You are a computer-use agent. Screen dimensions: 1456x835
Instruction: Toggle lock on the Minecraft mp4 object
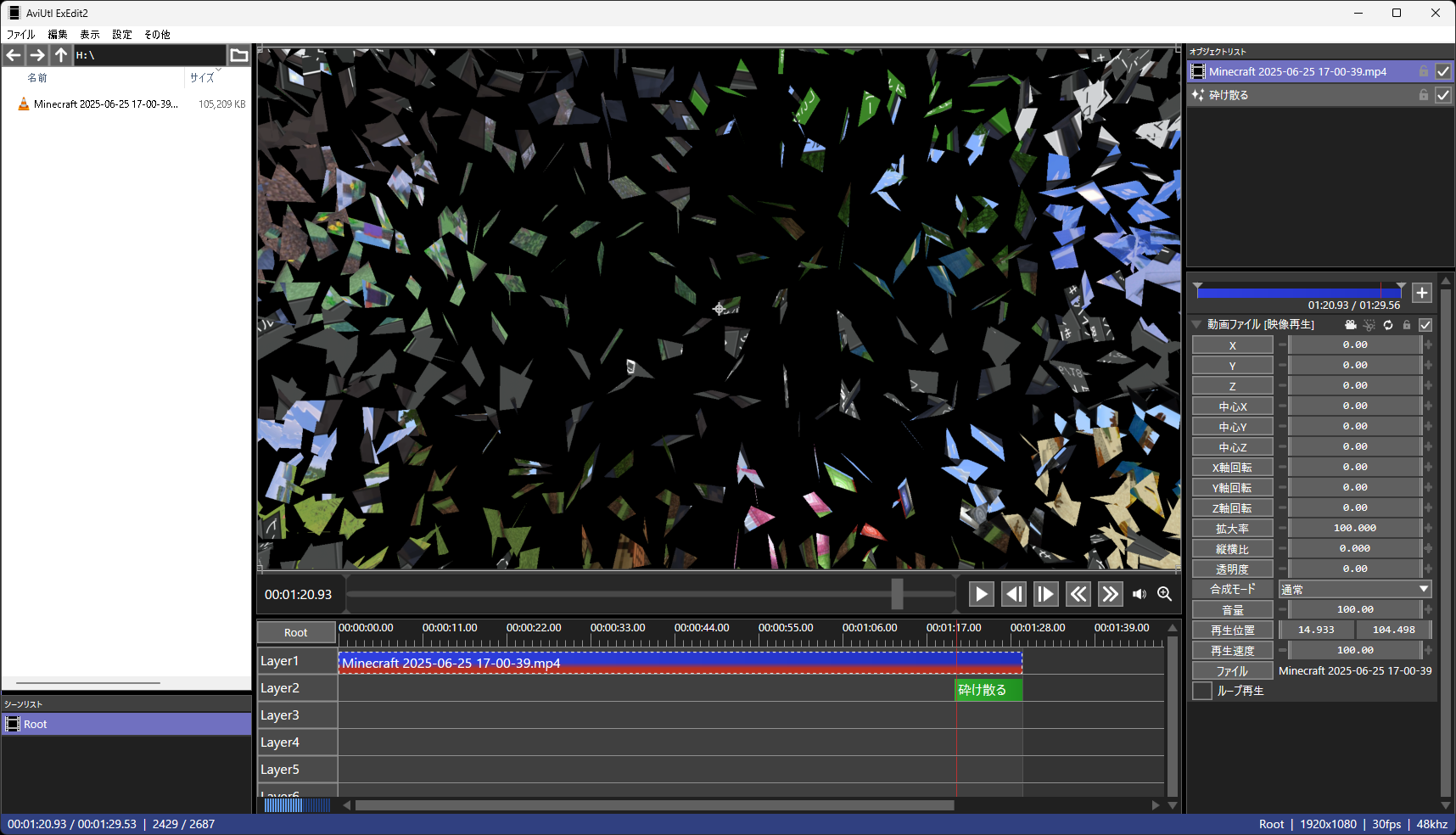pyautogui.click(x=1424, y=72)
